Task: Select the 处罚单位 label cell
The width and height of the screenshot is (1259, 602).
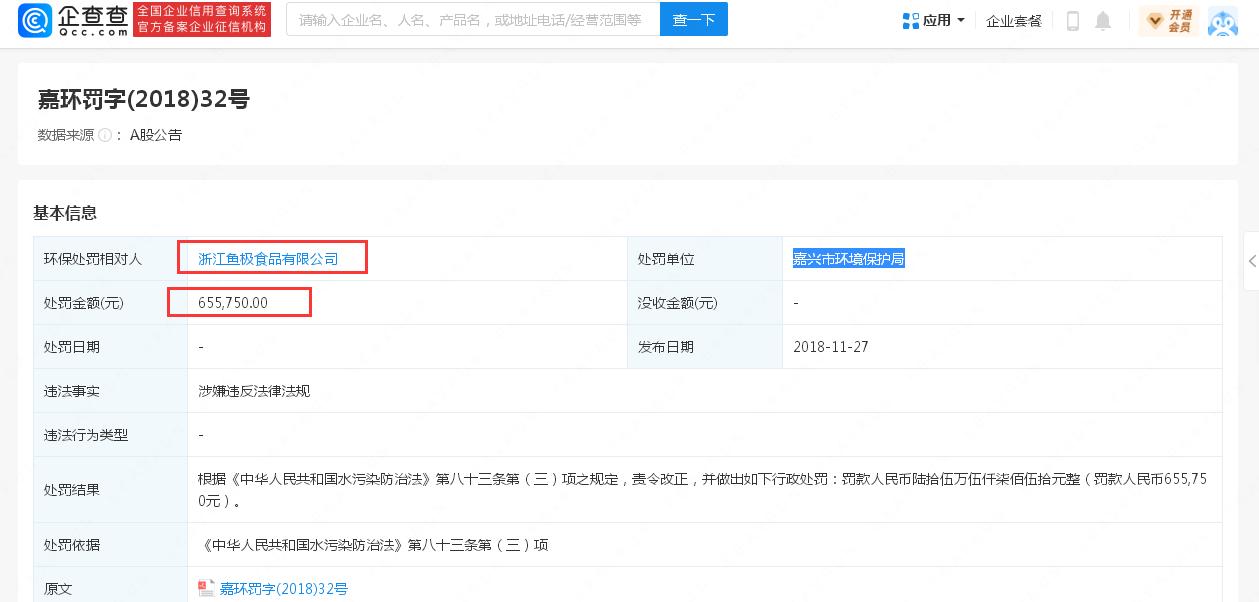Action: pyautogui.click(x=705, y=259)
